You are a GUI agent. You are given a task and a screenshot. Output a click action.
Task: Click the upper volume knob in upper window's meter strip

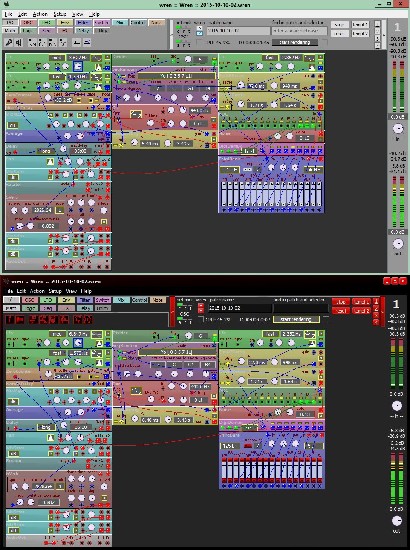[398, 129]
